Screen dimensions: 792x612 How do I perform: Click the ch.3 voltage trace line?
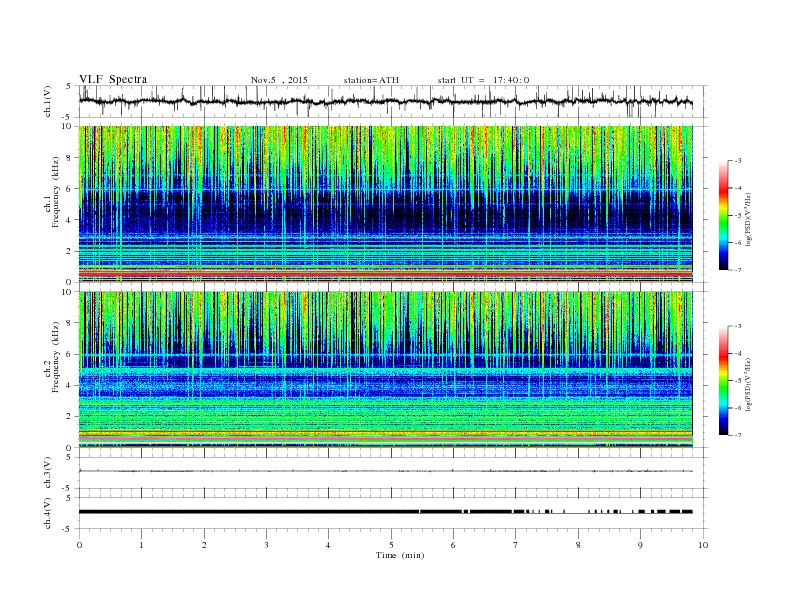tap(386, 471)
